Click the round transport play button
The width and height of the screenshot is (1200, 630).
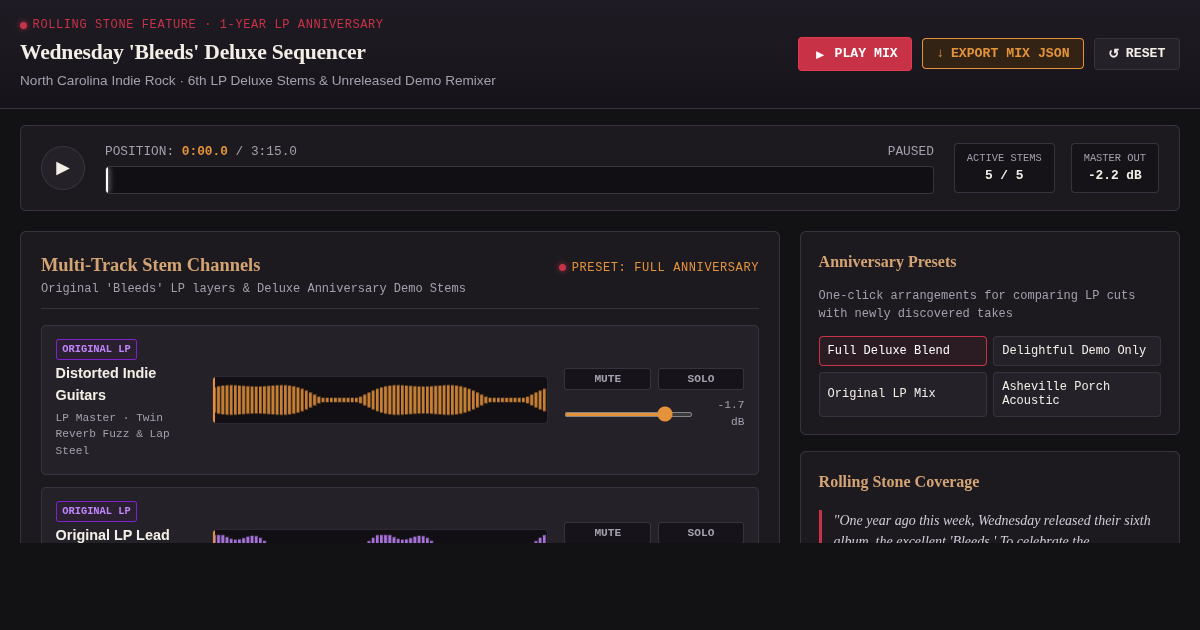(63, 168)
